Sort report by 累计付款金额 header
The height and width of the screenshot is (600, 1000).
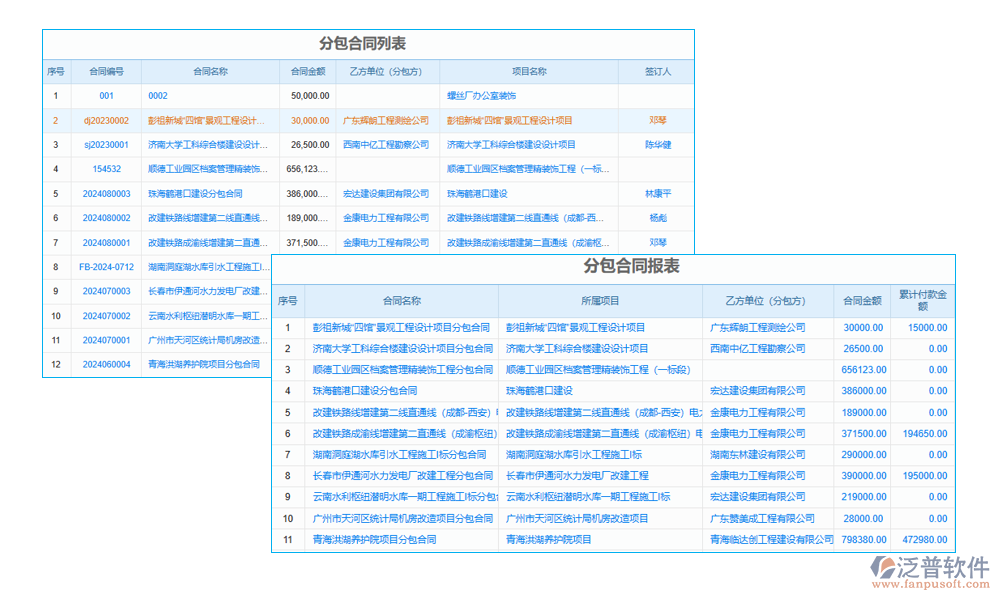tap(922, 300)
